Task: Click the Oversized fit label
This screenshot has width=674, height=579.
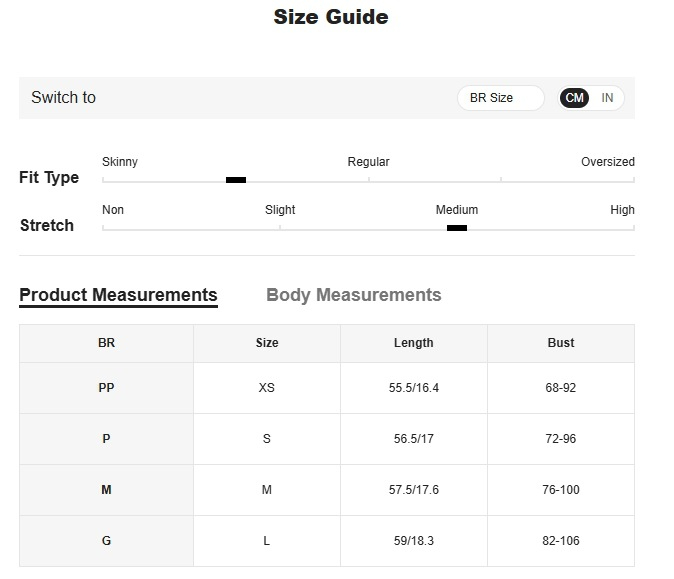Action: coord(608,162)
